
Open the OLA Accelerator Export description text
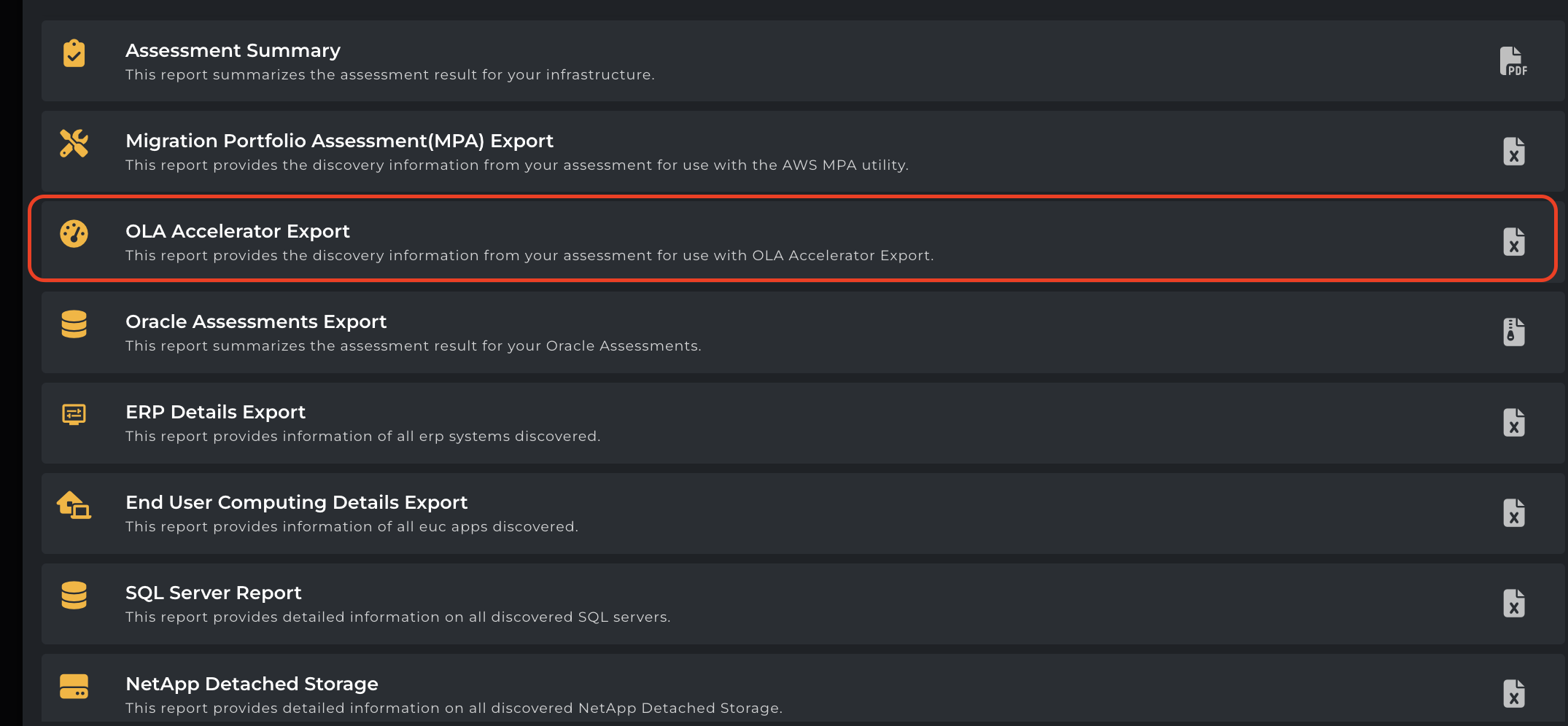tap(529, 256)
